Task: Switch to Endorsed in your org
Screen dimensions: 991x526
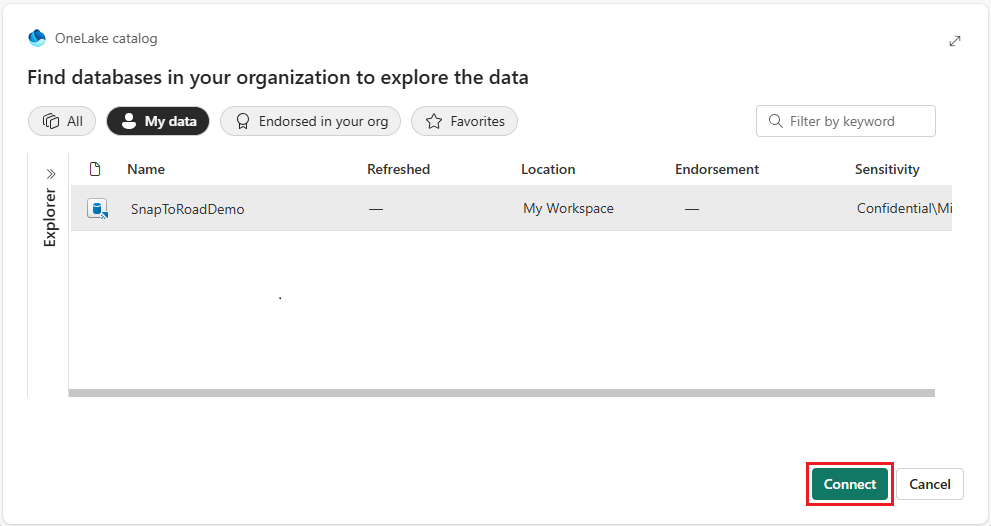Action: click(310, 121)
